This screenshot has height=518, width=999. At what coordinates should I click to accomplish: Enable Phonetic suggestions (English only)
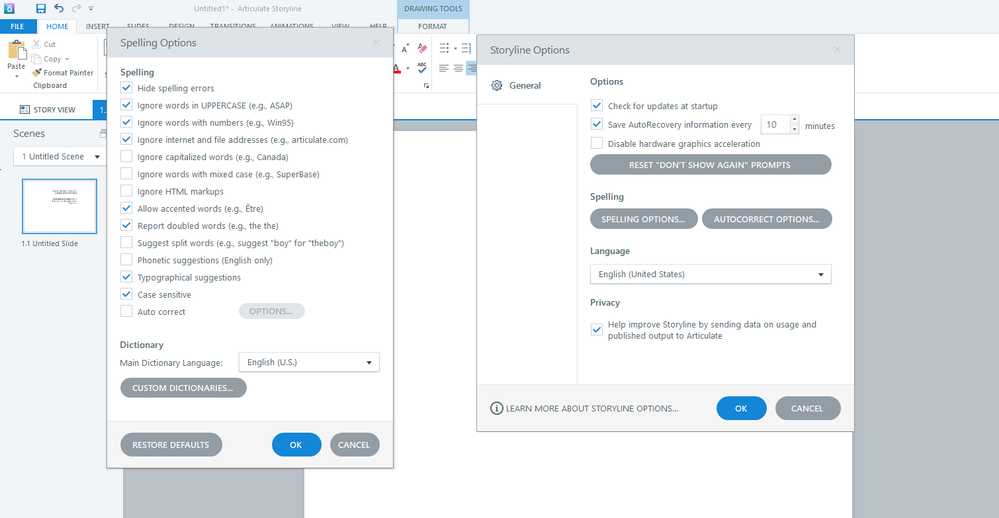[x=126, y=260]
